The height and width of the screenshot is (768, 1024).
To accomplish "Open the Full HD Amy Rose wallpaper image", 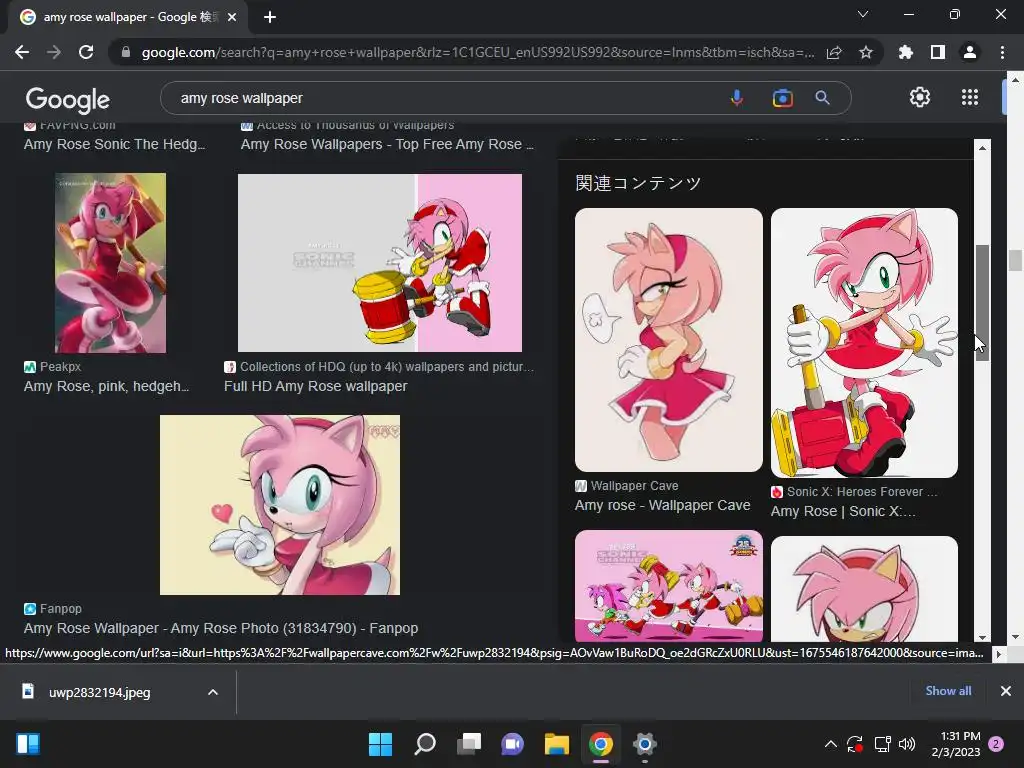I will coord(379,263).
